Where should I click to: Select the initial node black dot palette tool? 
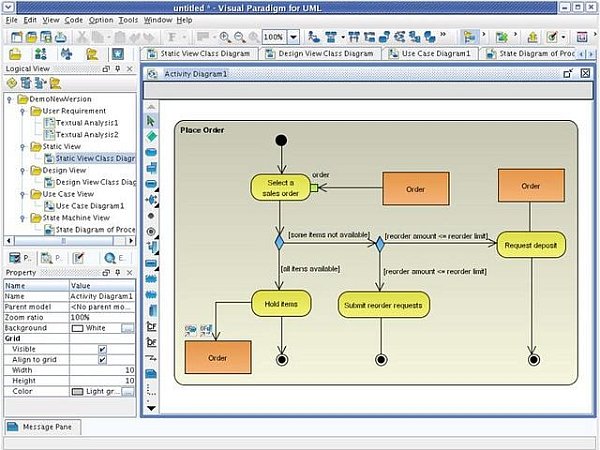151,214
